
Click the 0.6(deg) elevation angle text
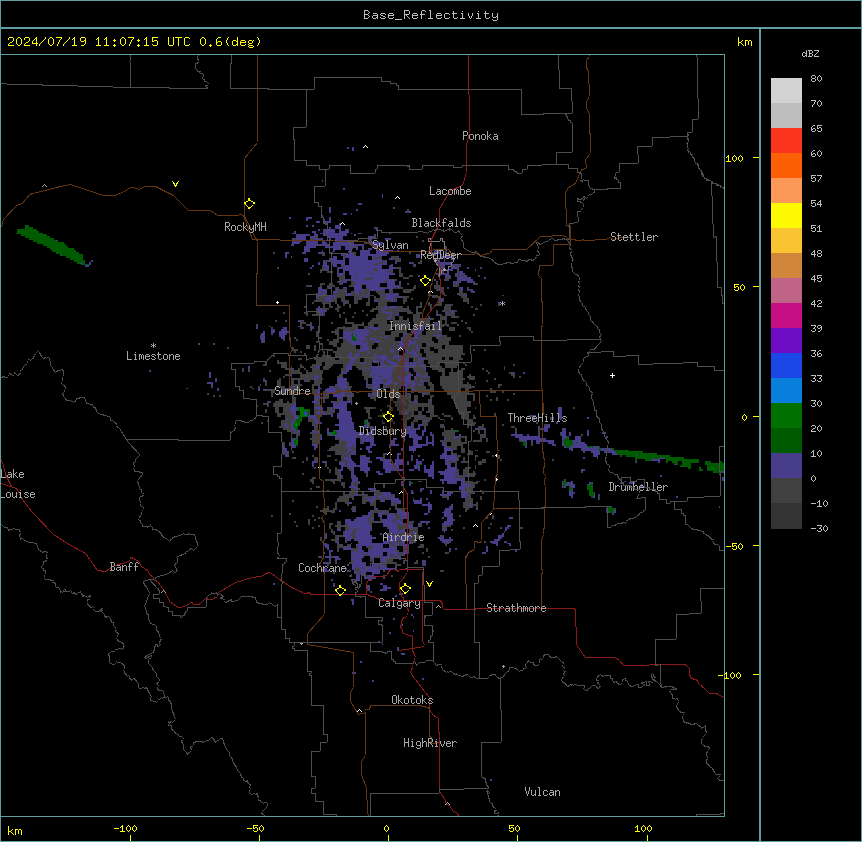tap(230, 42)
